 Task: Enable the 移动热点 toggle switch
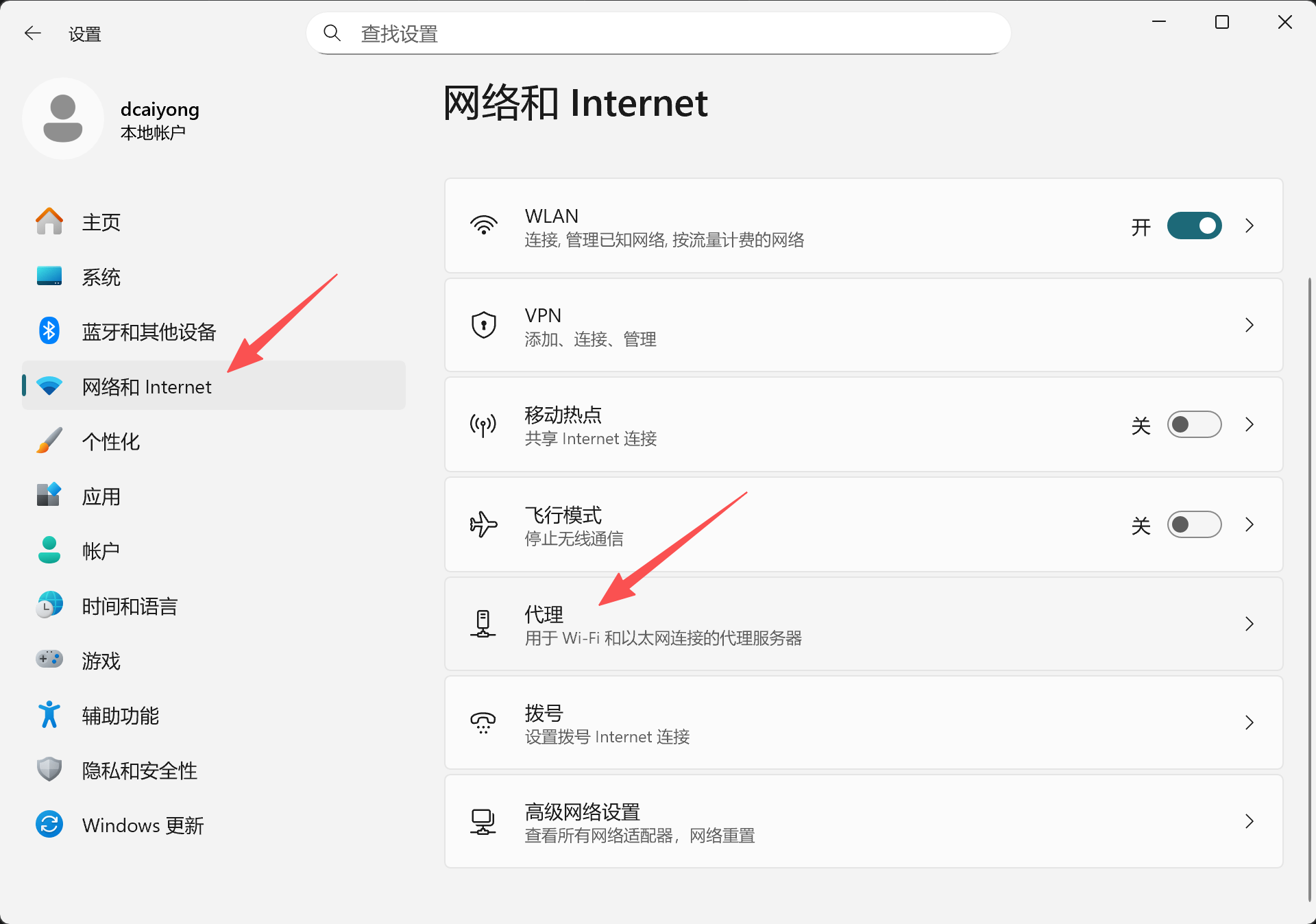tap(1194, 425)
